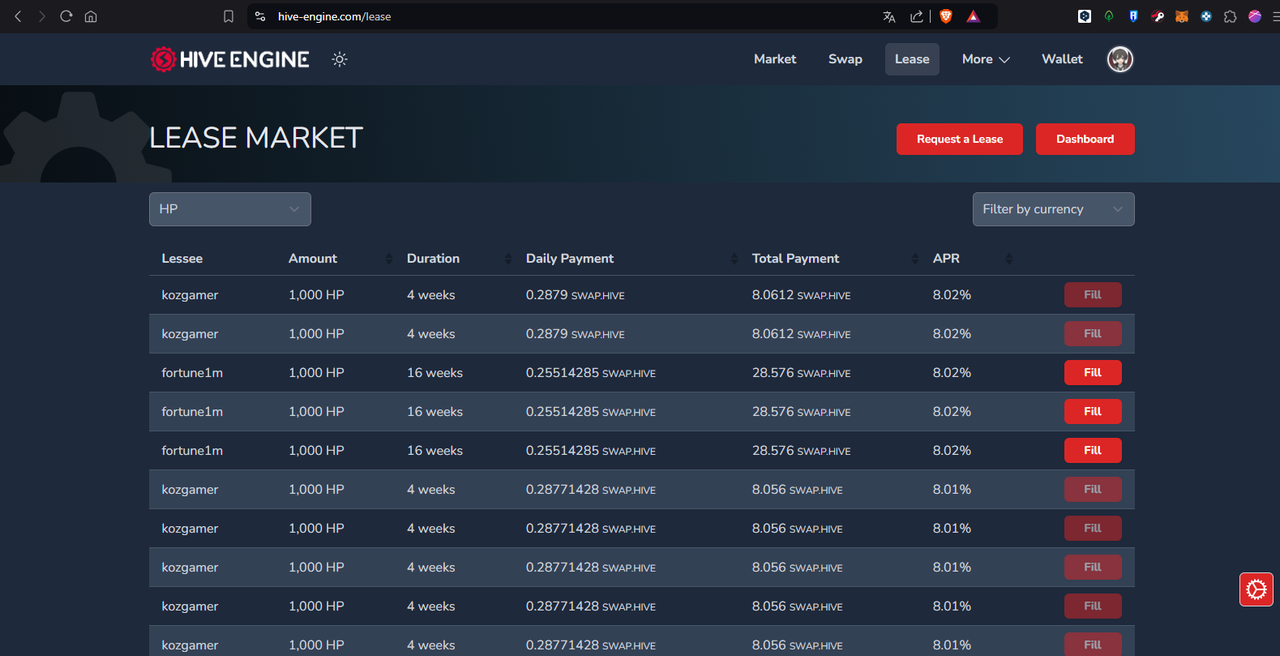Open the user avatar in the navbar
Screen dimensions: 1280x656
(x=1120, y=60)
